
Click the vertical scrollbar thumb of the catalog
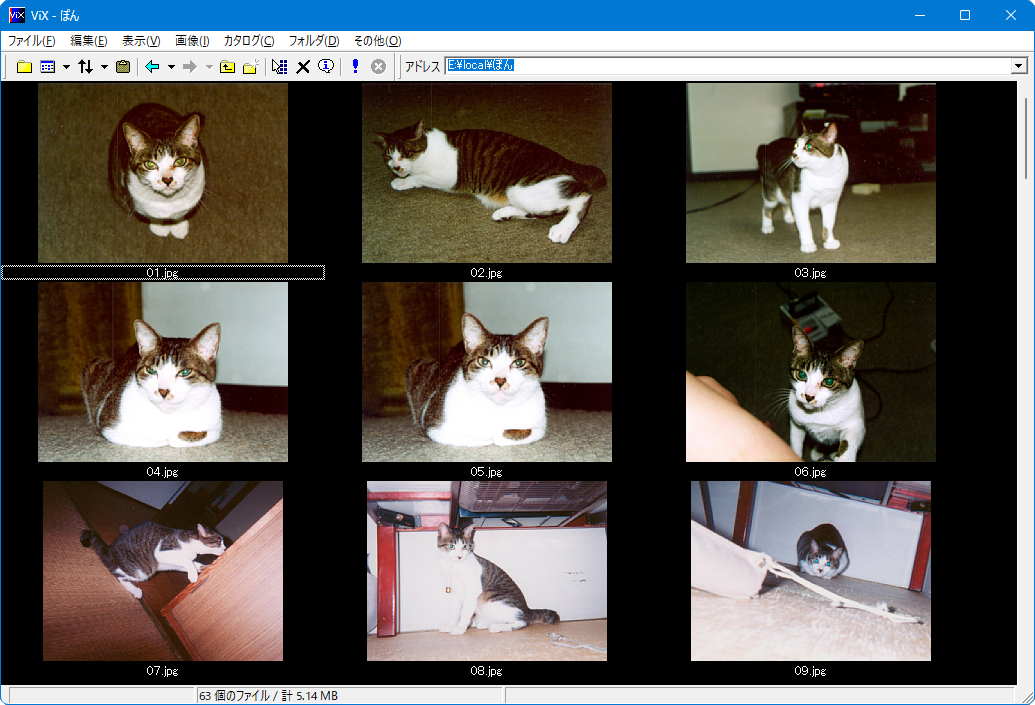(x=1026, y=138)
